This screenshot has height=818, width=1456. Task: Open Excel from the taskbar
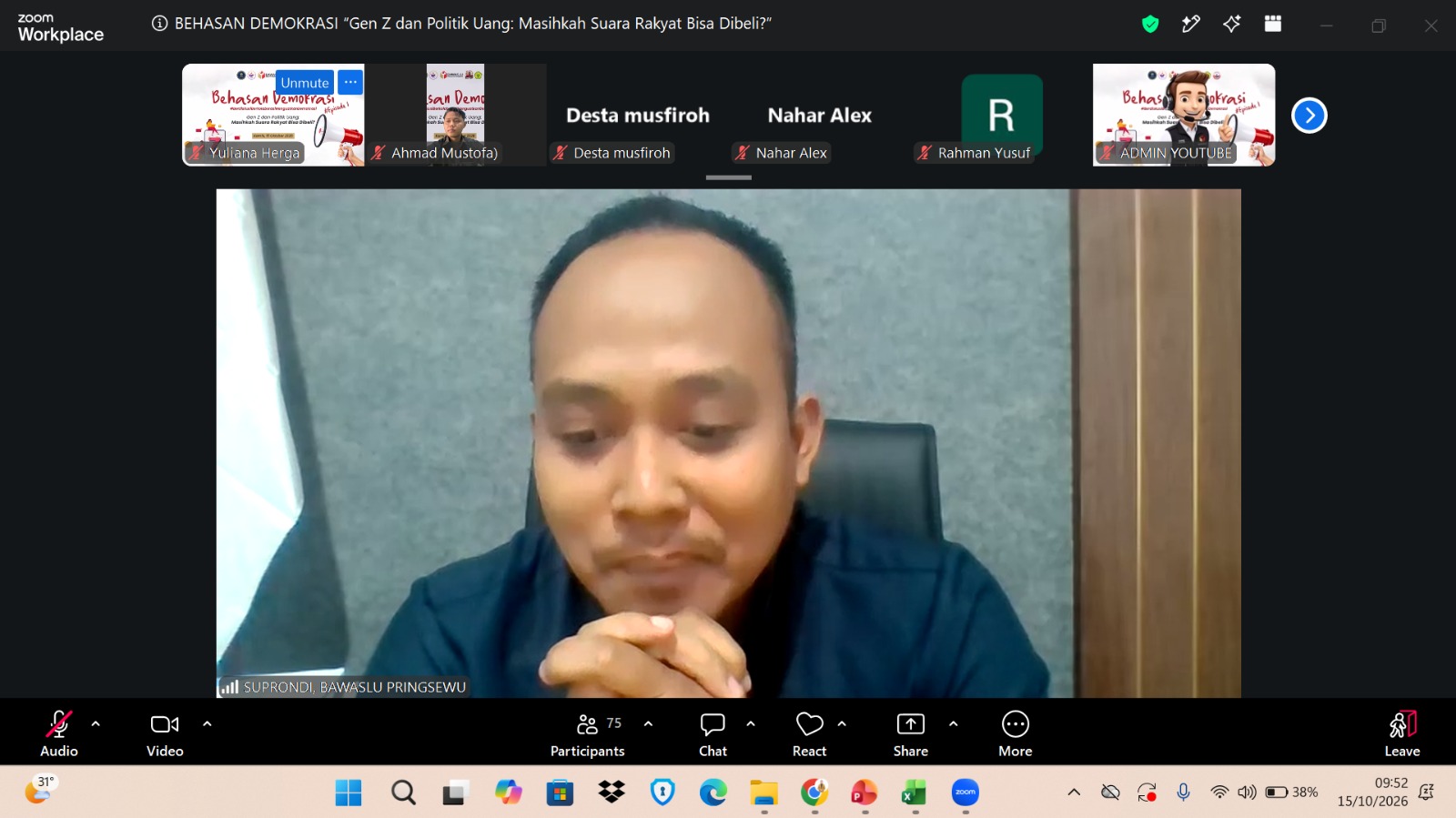[x=914, y=793]
